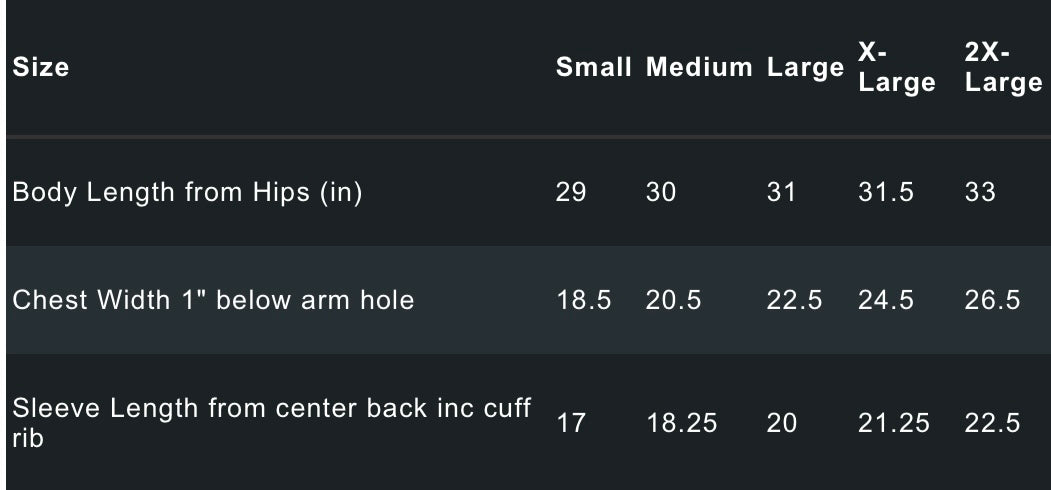Select the Small size header
Image resolution: width=1051 pixels, height=490 pixels.
coord(594,68)
